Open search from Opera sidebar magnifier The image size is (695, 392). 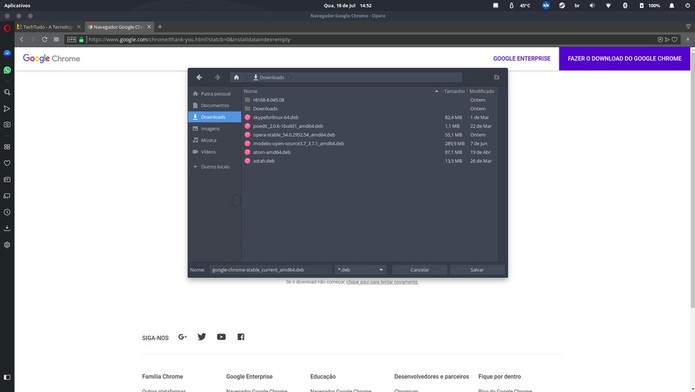tap(7, 92)
